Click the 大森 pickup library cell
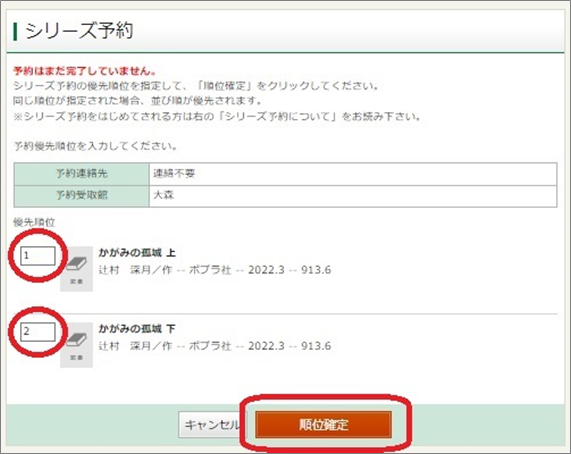This screenshot has height=454, width=571. (353, 196)
